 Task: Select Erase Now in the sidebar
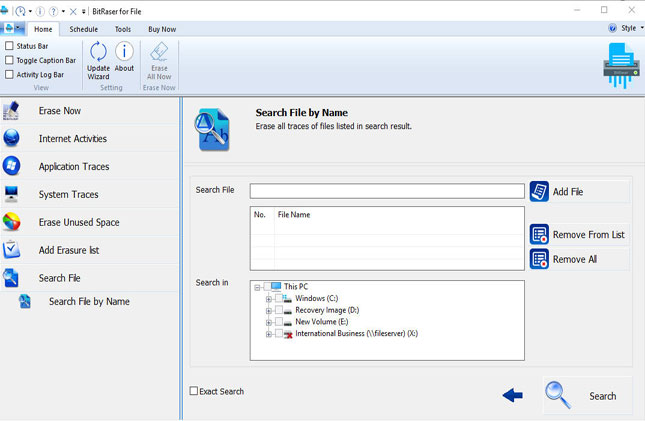[x=89, y=111]
